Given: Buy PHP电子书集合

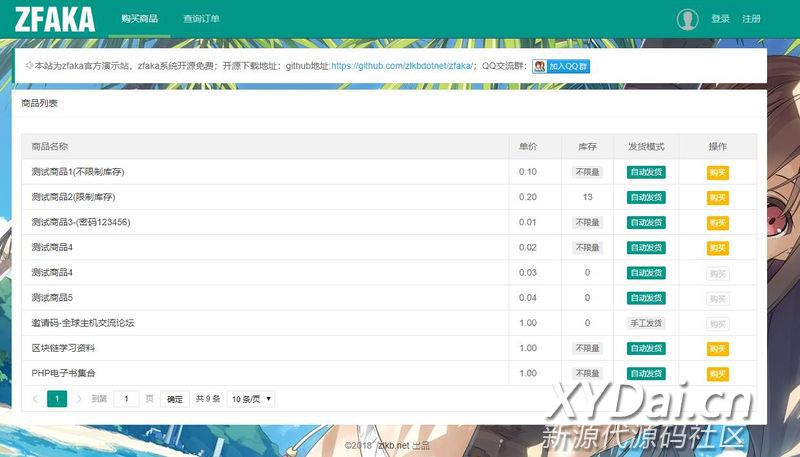Looking at the screenshot, I should (x=717, y=374).
